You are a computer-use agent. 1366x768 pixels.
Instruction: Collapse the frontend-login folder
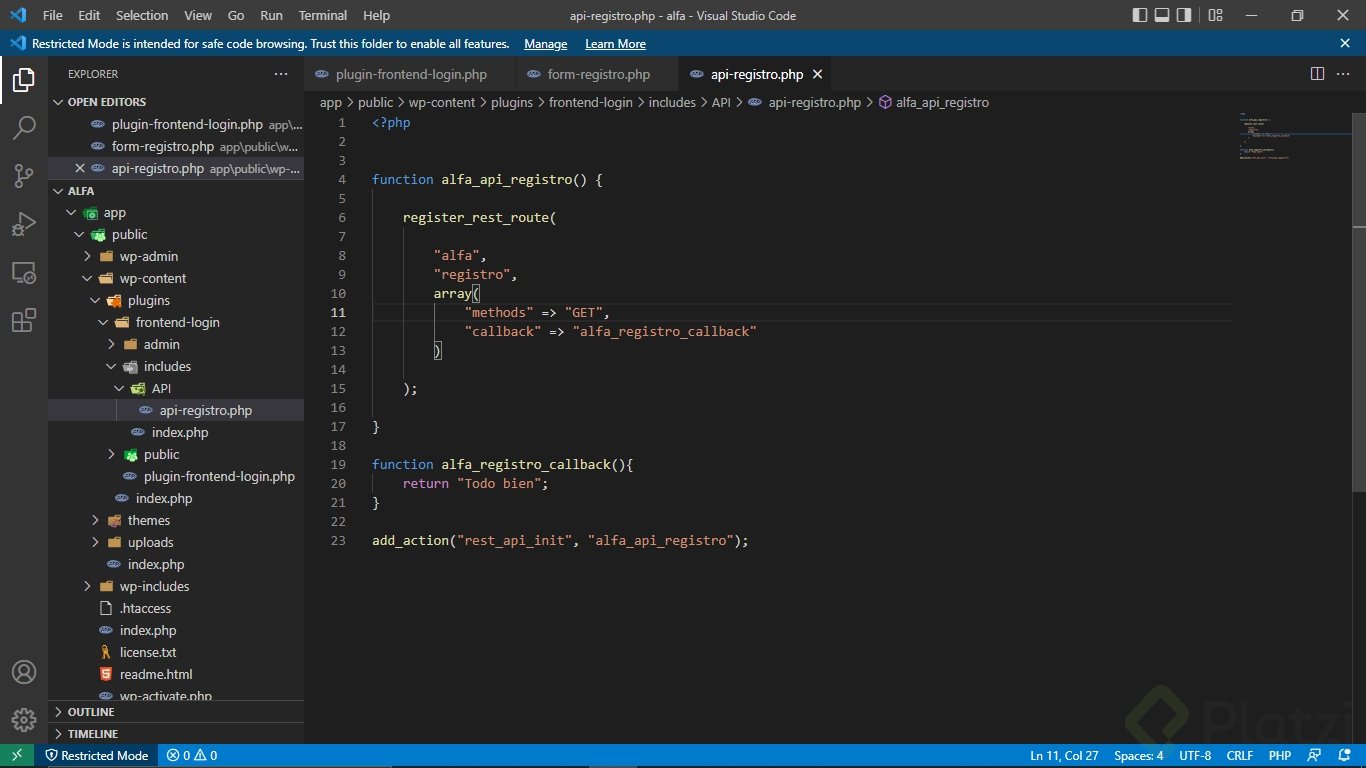tap(177, 322)
